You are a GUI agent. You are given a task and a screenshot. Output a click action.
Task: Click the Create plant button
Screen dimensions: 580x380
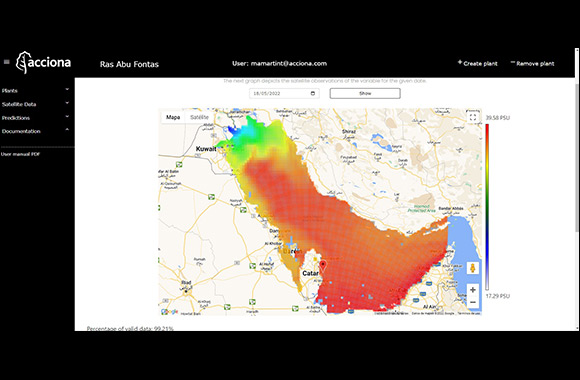[478, 63]
